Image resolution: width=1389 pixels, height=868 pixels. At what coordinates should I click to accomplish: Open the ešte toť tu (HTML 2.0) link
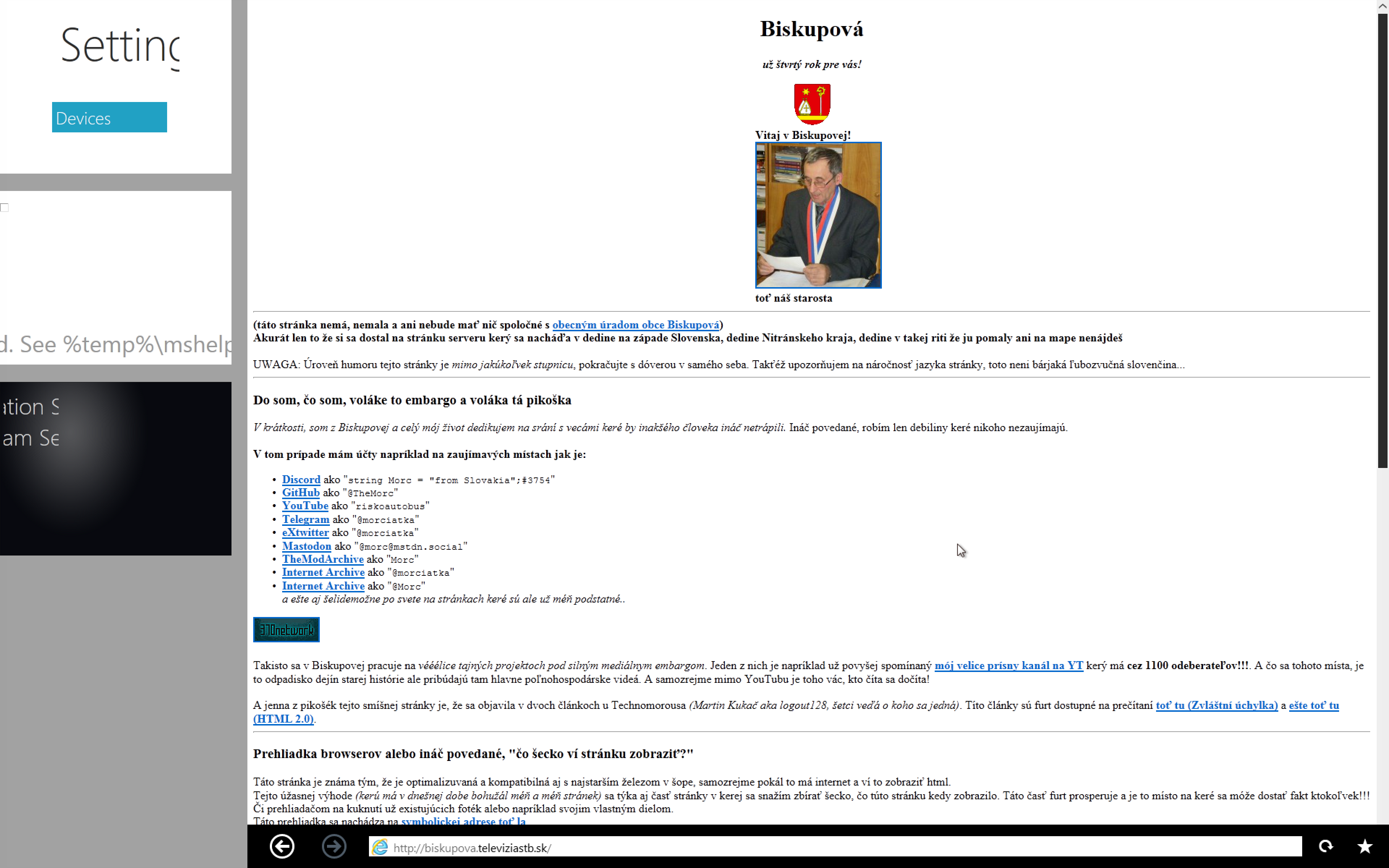(1314, 706)
